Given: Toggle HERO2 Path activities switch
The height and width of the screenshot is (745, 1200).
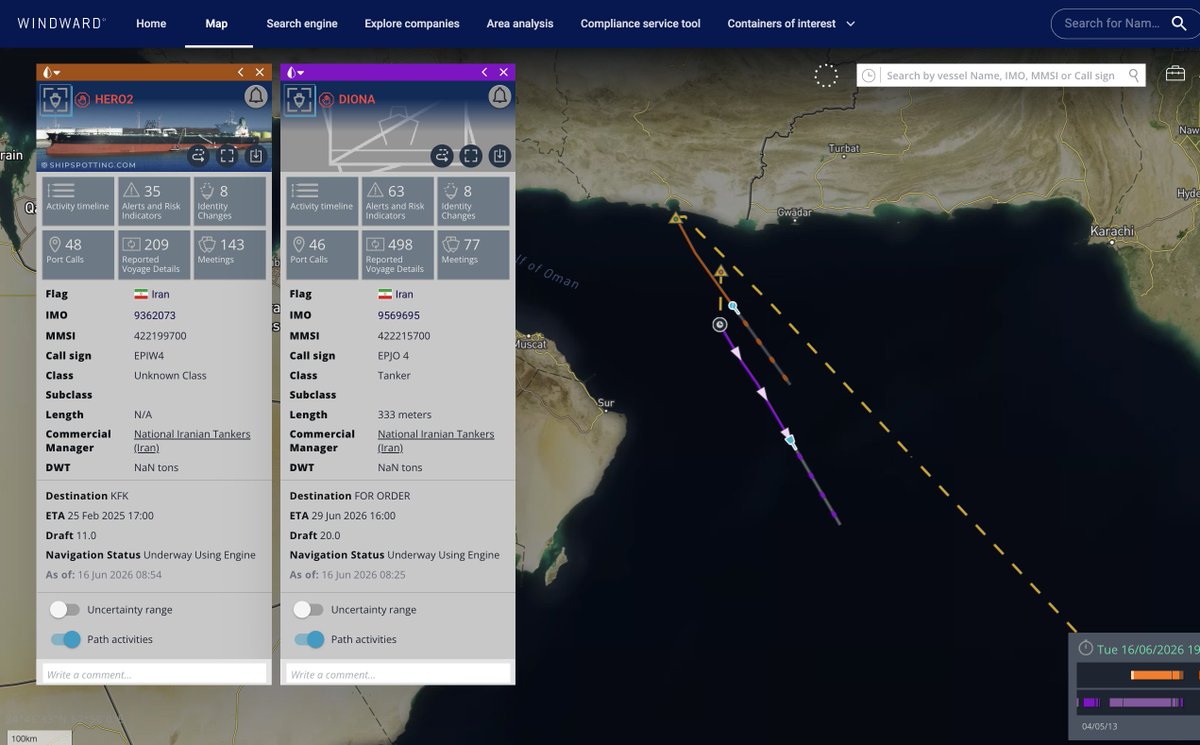Looking at the screenshot, I should [x=65, y=639].
